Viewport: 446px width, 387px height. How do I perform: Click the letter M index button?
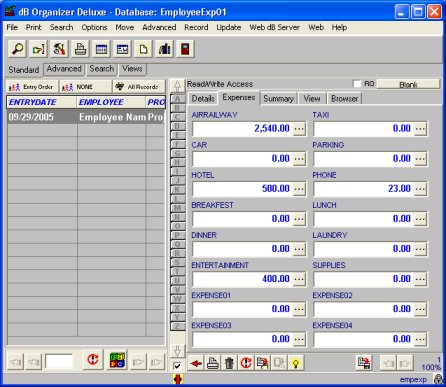point(177,208)
